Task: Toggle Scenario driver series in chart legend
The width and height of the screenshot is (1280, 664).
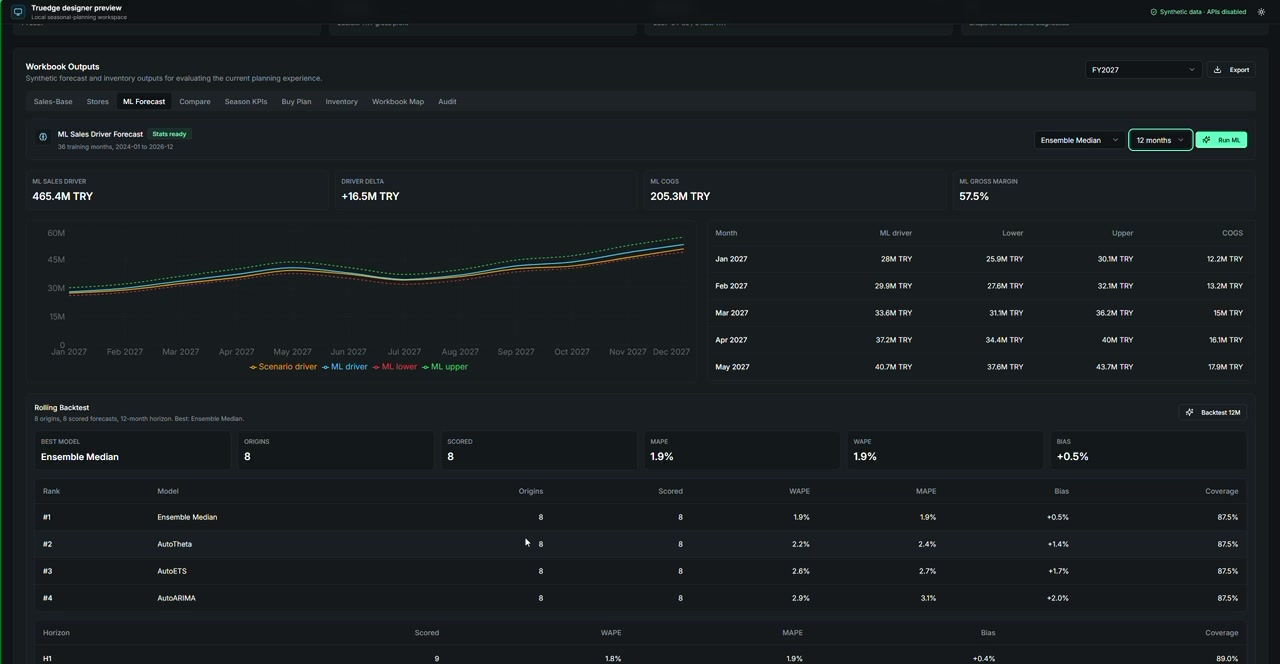Action: point(283,367)
